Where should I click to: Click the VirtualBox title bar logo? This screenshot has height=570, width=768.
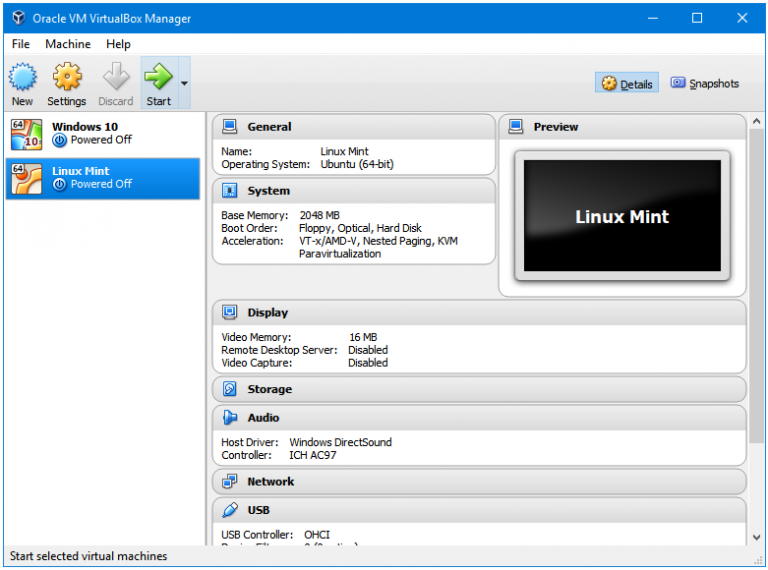(x=18, y=18)
